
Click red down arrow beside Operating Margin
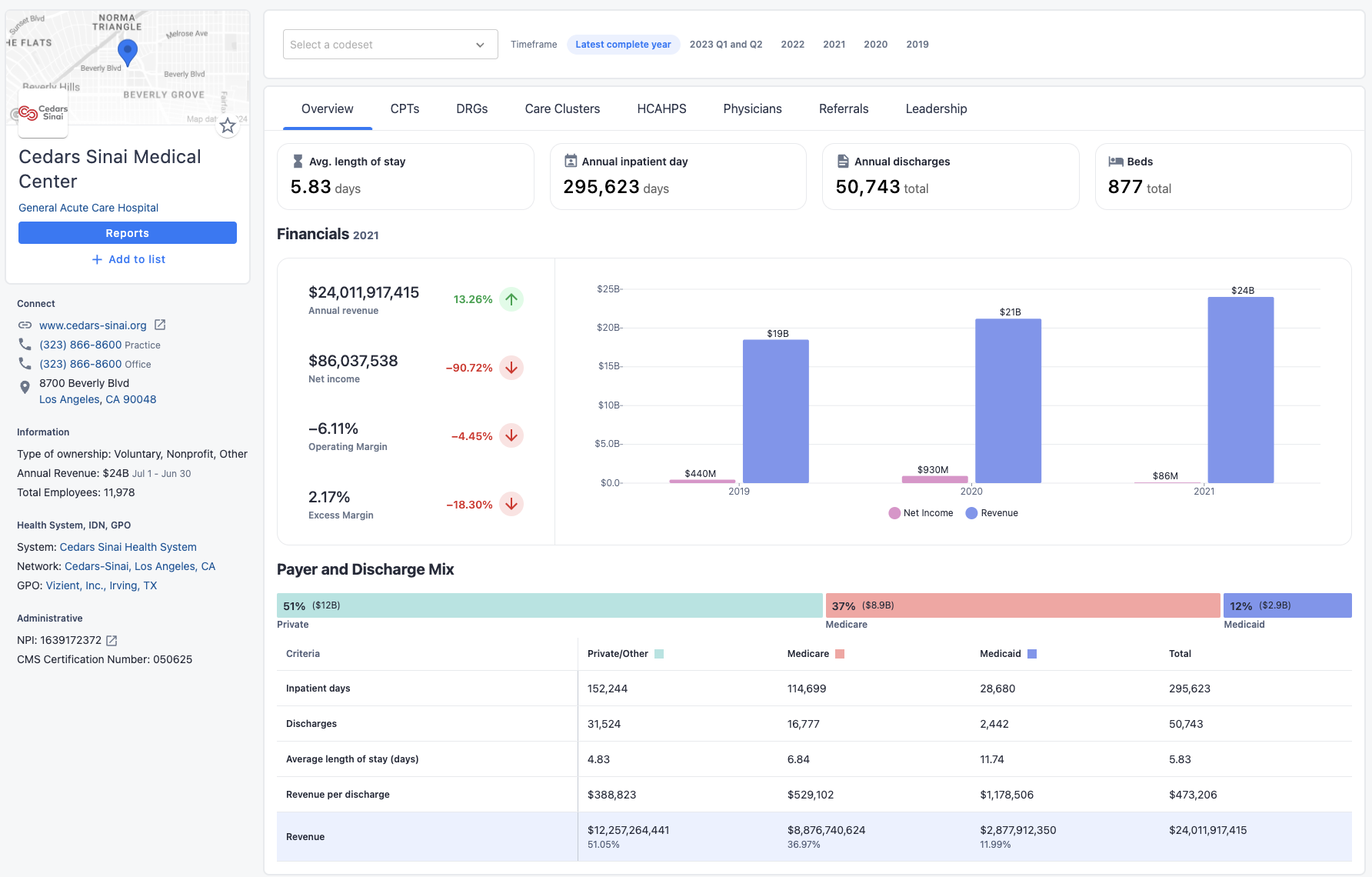click(511, 435)
